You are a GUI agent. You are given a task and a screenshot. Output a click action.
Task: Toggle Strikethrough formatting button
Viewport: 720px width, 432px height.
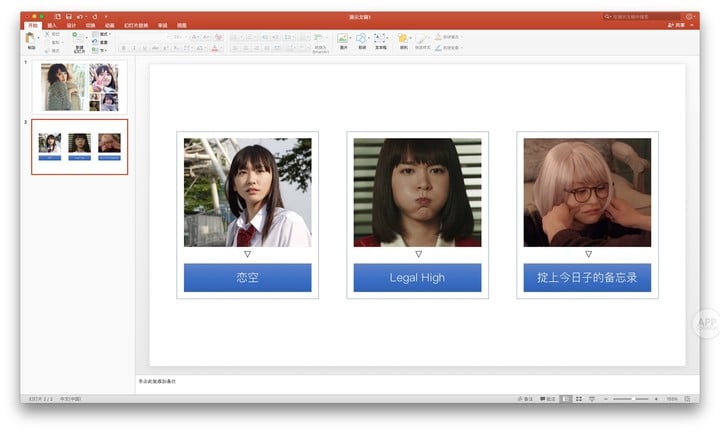point(155,48)
